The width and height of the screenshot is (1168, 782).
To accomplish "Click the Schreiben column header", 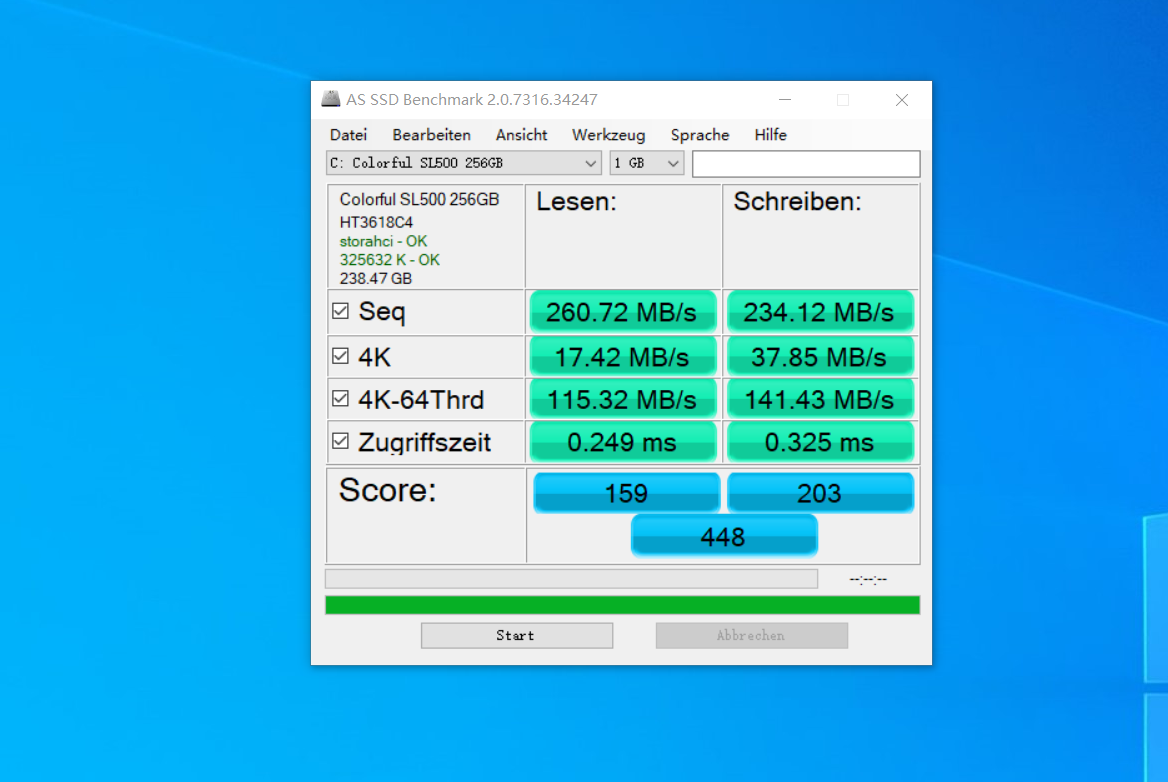I will tap(797, 202).
